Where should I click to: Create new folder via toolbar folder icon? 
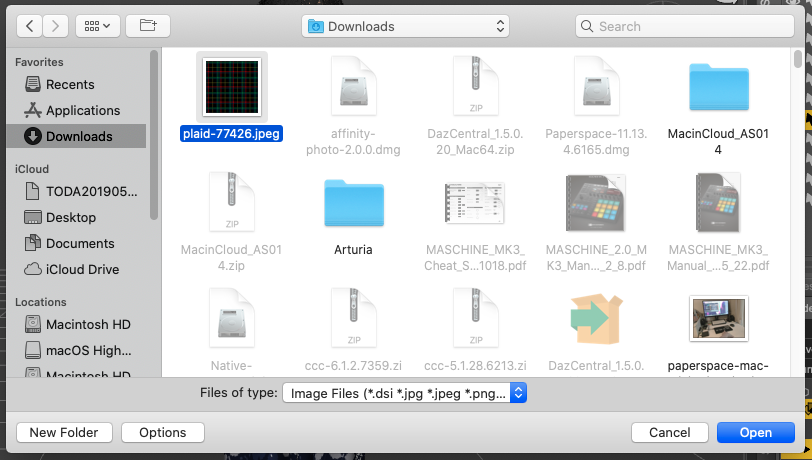point(148,26)
